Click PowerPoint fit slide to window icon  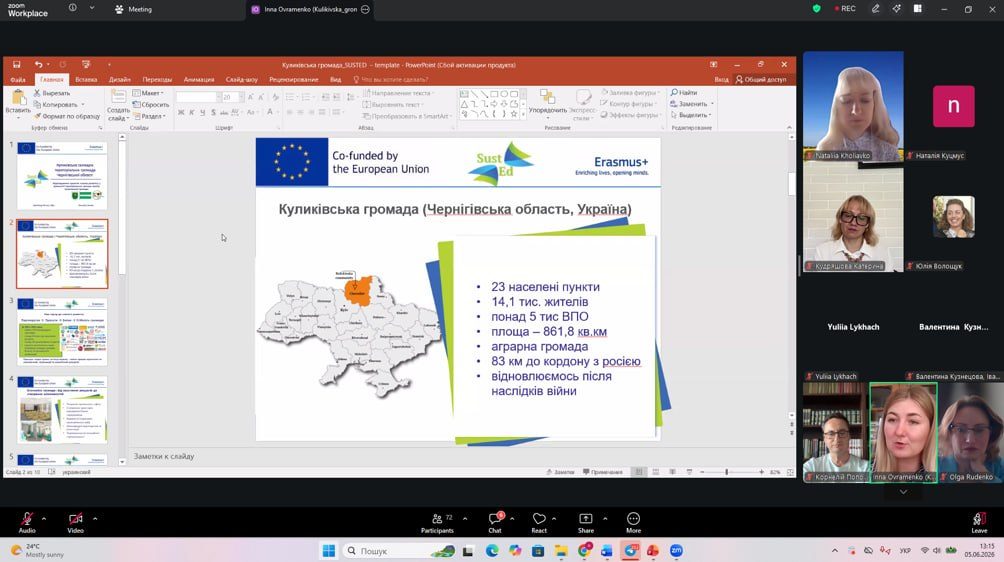pos(790,472)
